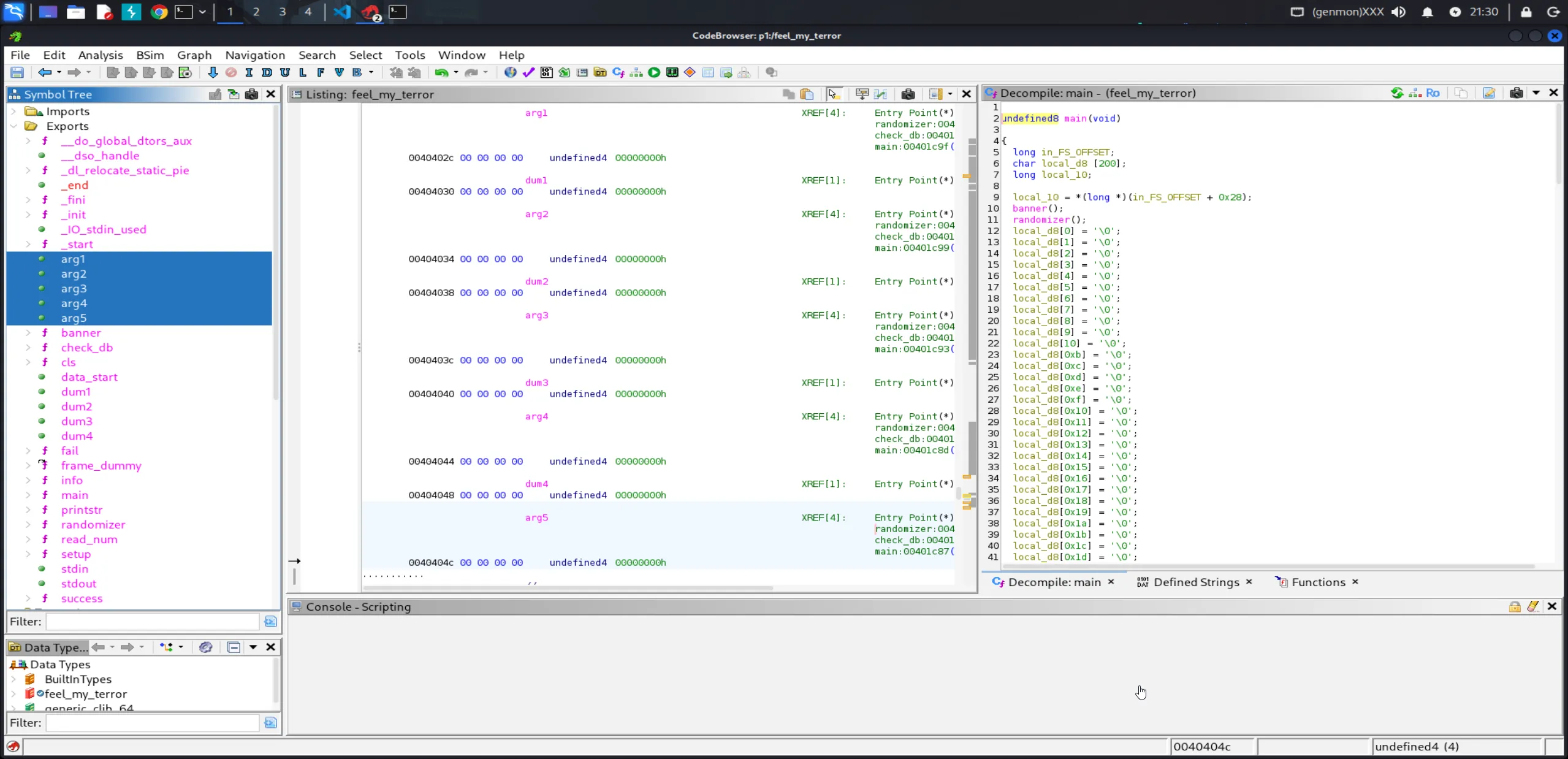Switch to the Defined Strings tab

pyautogui.click(x=1195, y=582)
